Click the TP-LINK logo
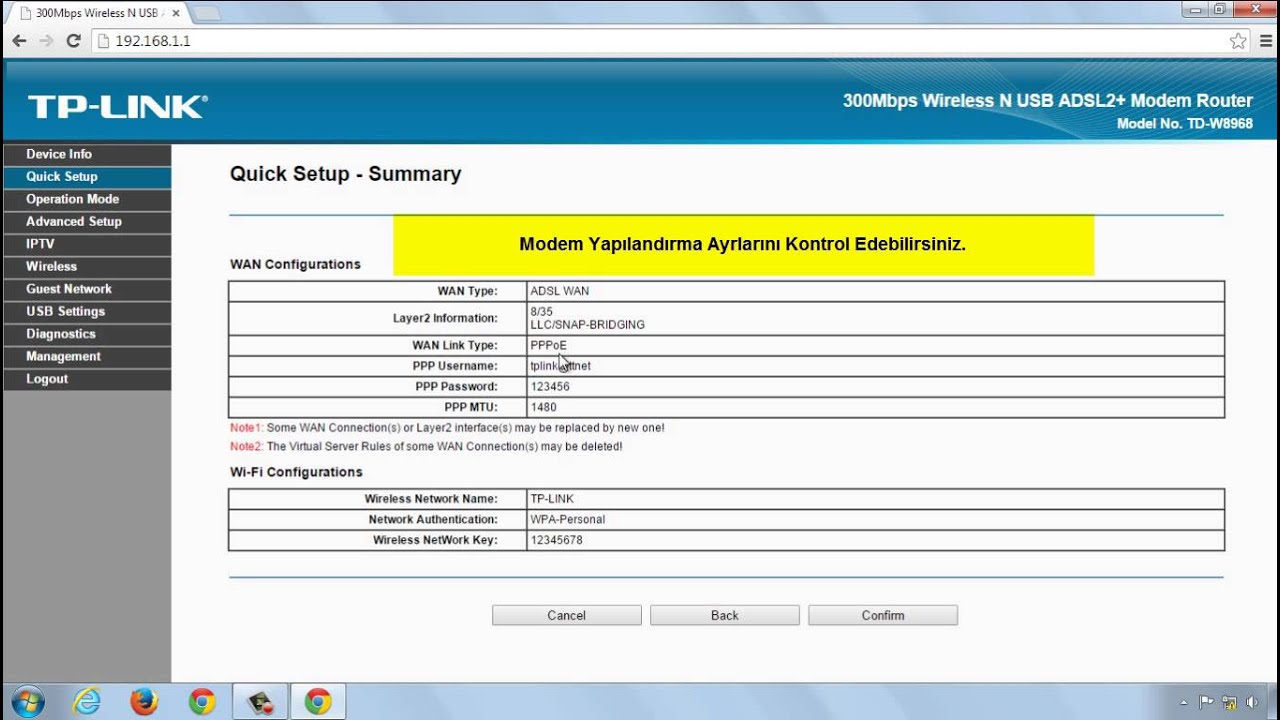 118,107
